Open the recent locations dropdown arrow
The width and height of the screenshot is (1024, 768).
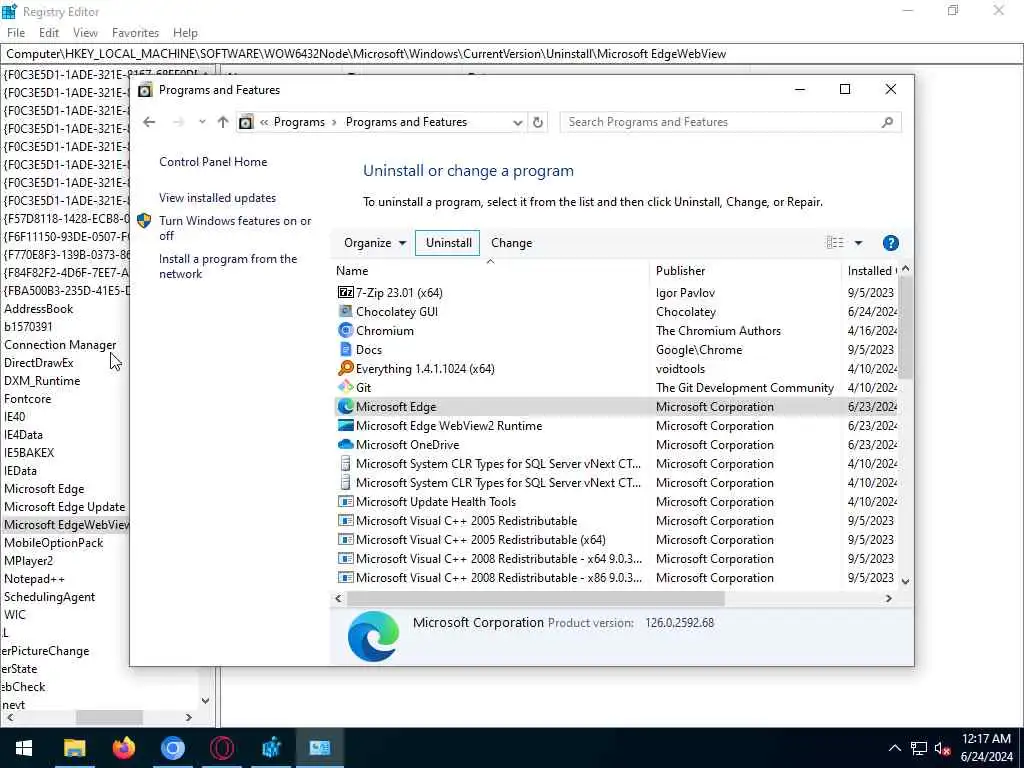[x=202, y=122]
